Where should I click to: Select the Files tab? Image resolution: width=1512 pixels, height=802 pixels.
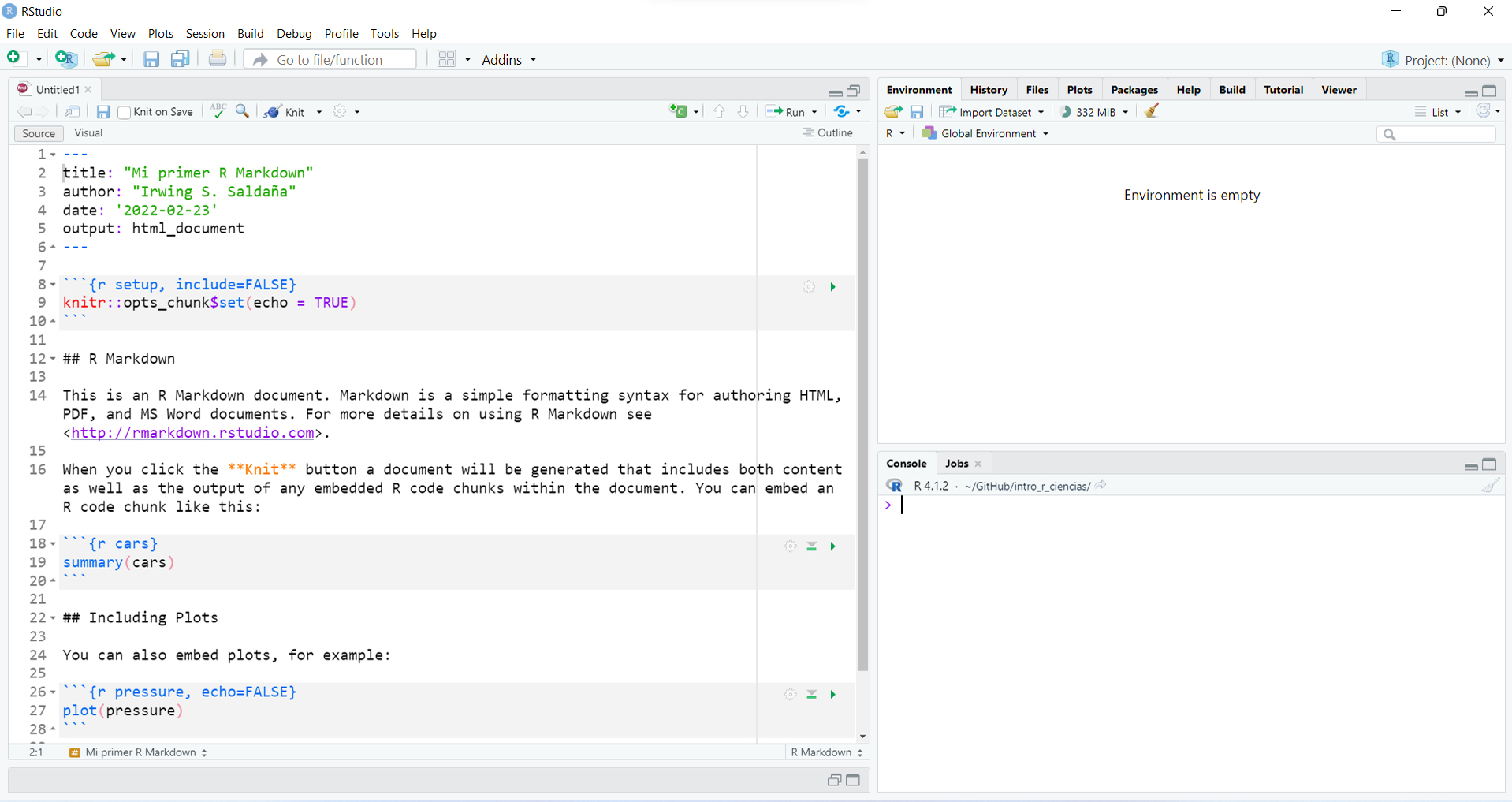coord(1037,90)
